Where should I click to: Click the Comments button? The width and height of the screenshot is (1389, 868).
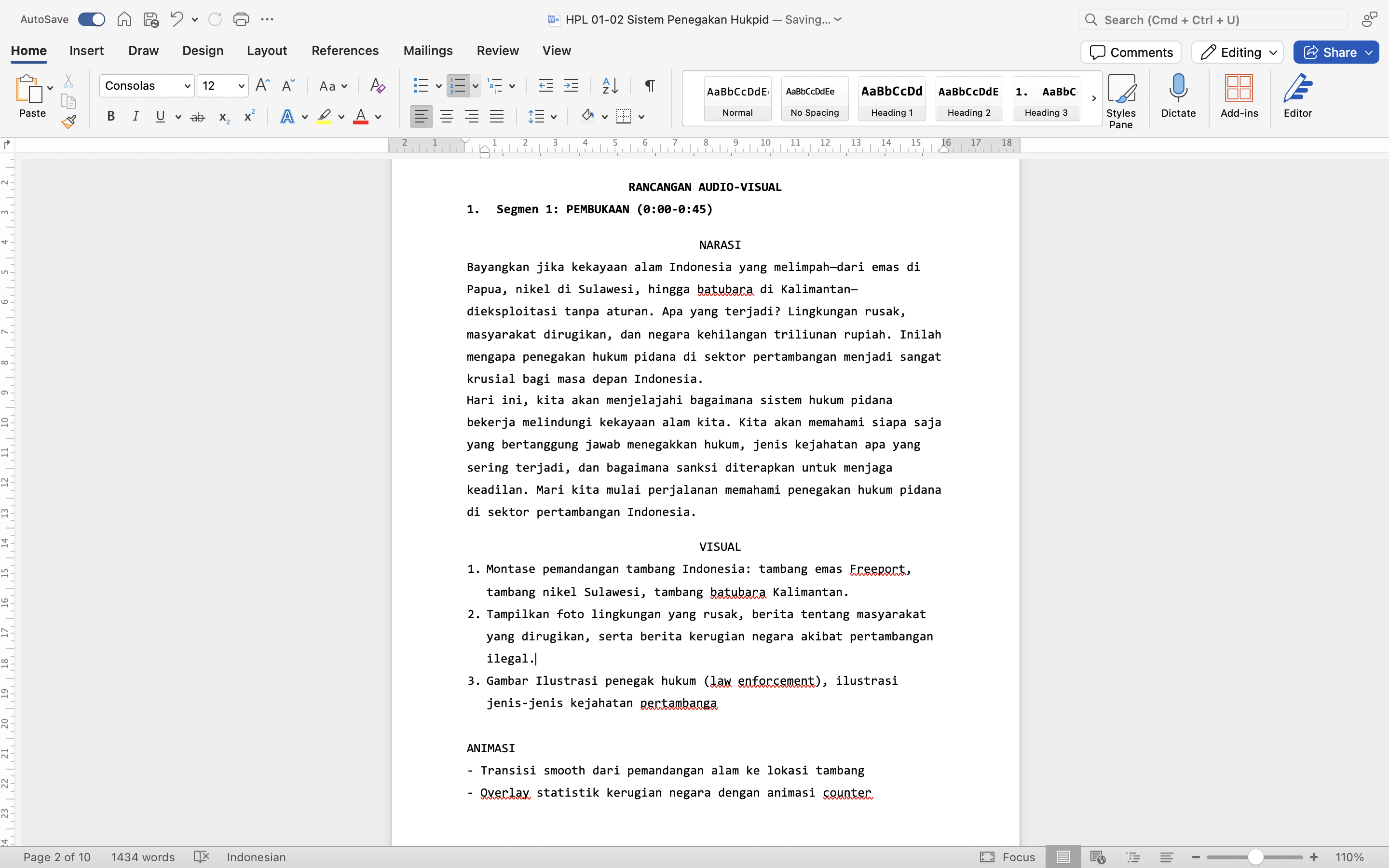pos(1130,52)
